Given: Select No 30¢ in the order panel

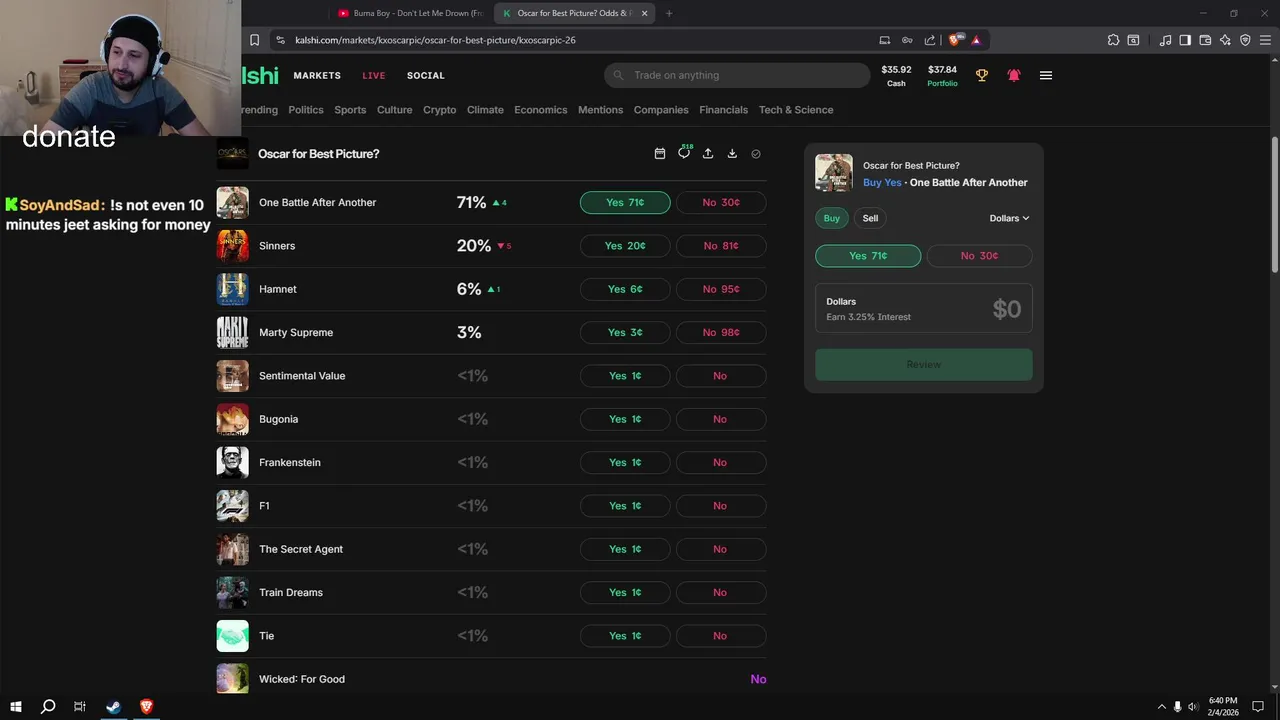Looking at the screenshot, I should (x=980, y=256).
